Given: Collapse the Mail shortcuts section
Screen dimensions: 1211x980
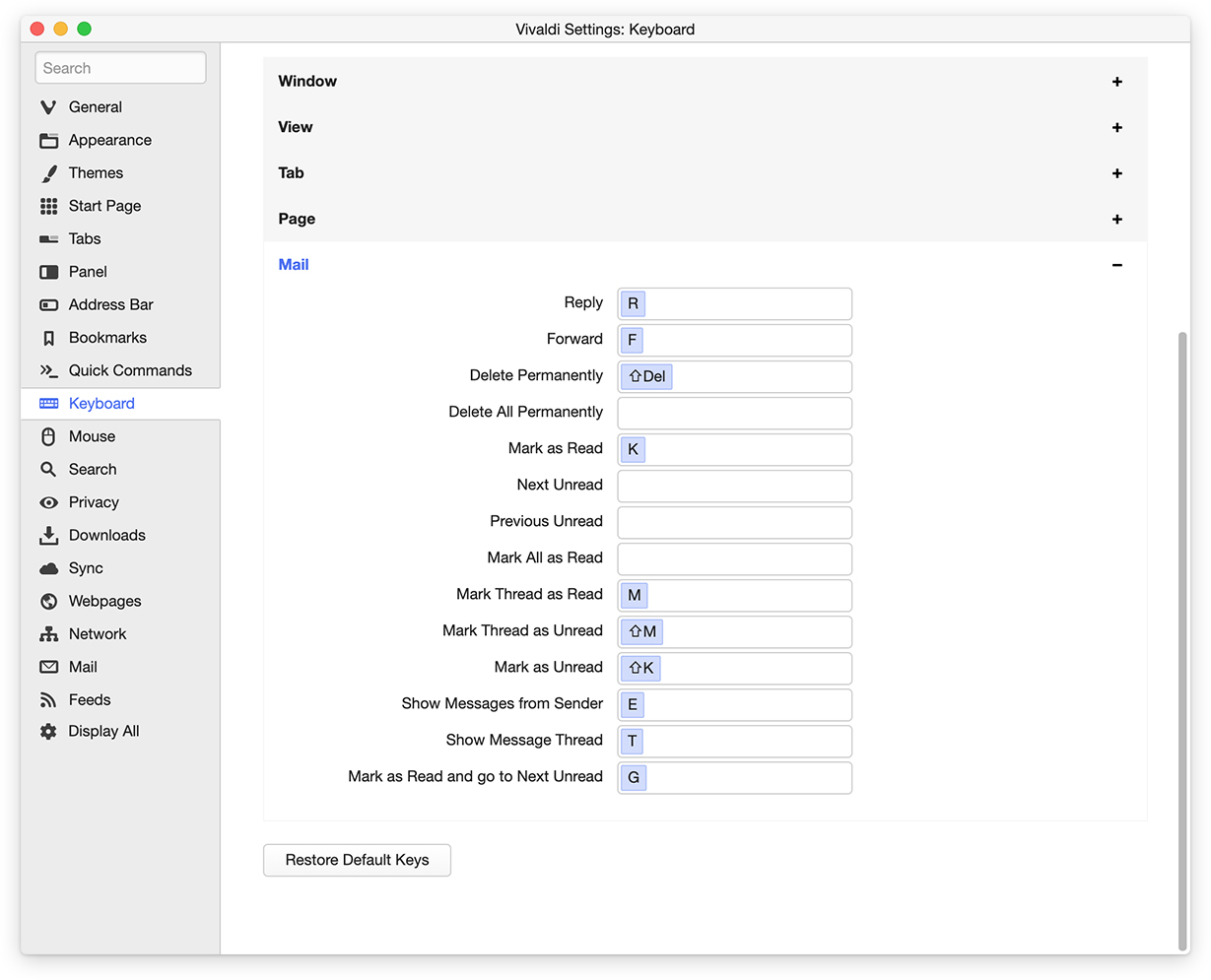Looking at the screenshot, I should [1117, 265].
